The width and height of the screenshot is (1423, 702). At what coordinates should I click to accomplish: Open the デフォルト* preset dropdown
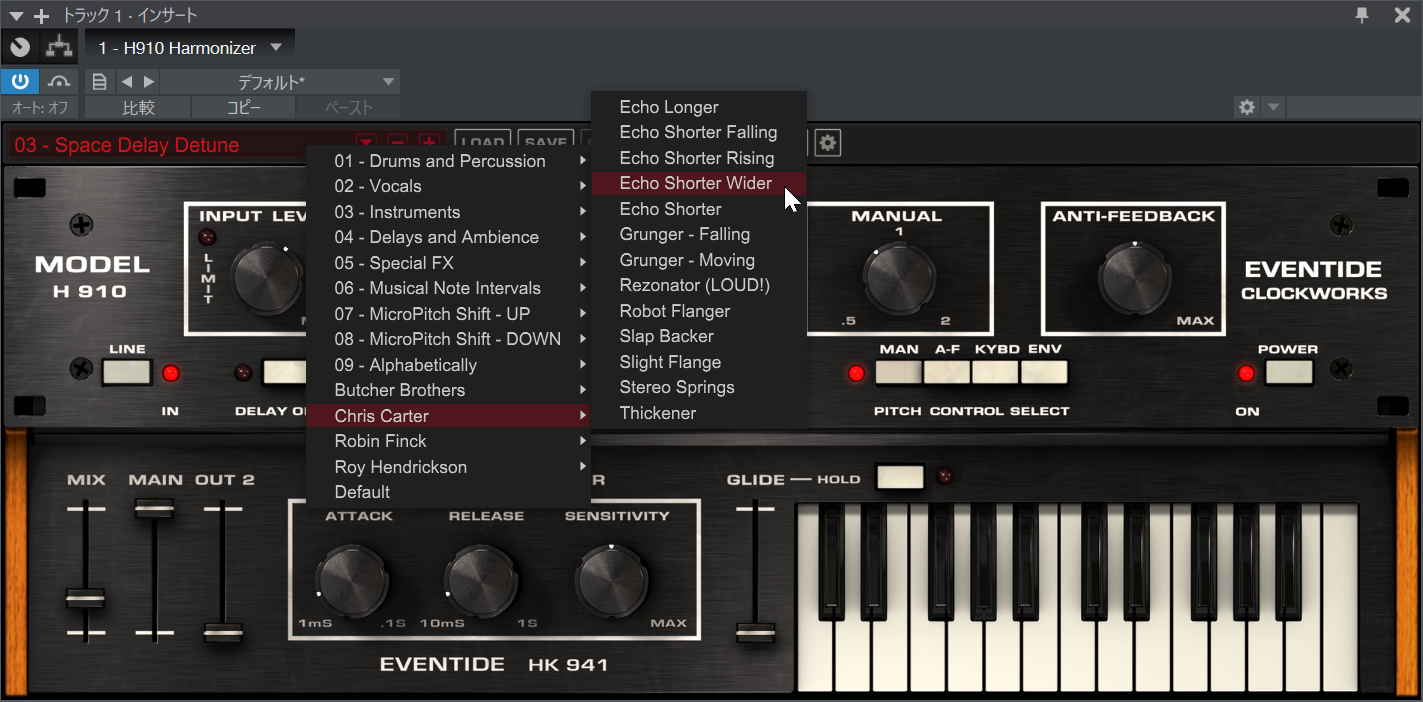(280, 82)
